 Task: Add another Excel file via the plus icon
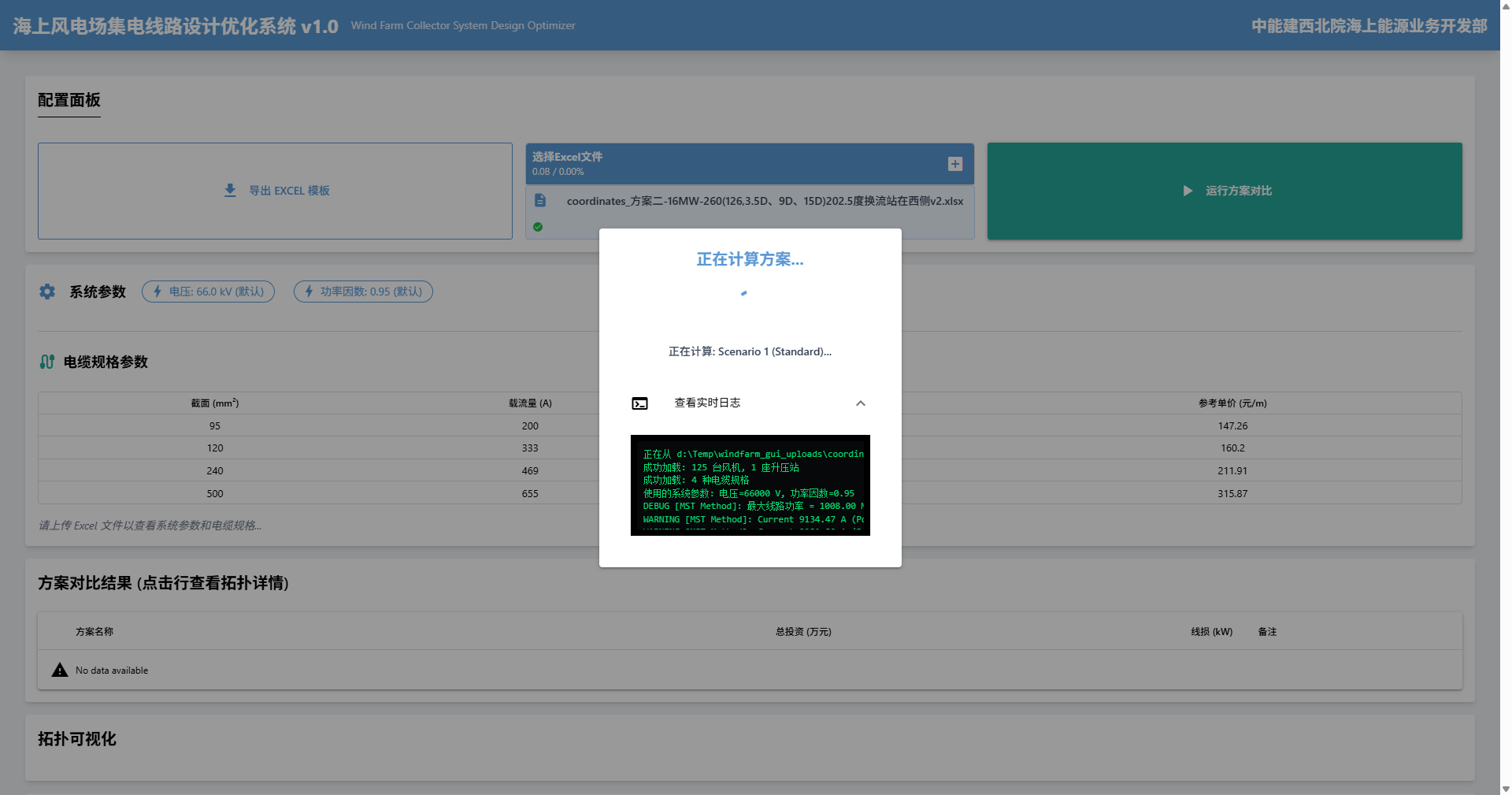(x=954, y=164)
